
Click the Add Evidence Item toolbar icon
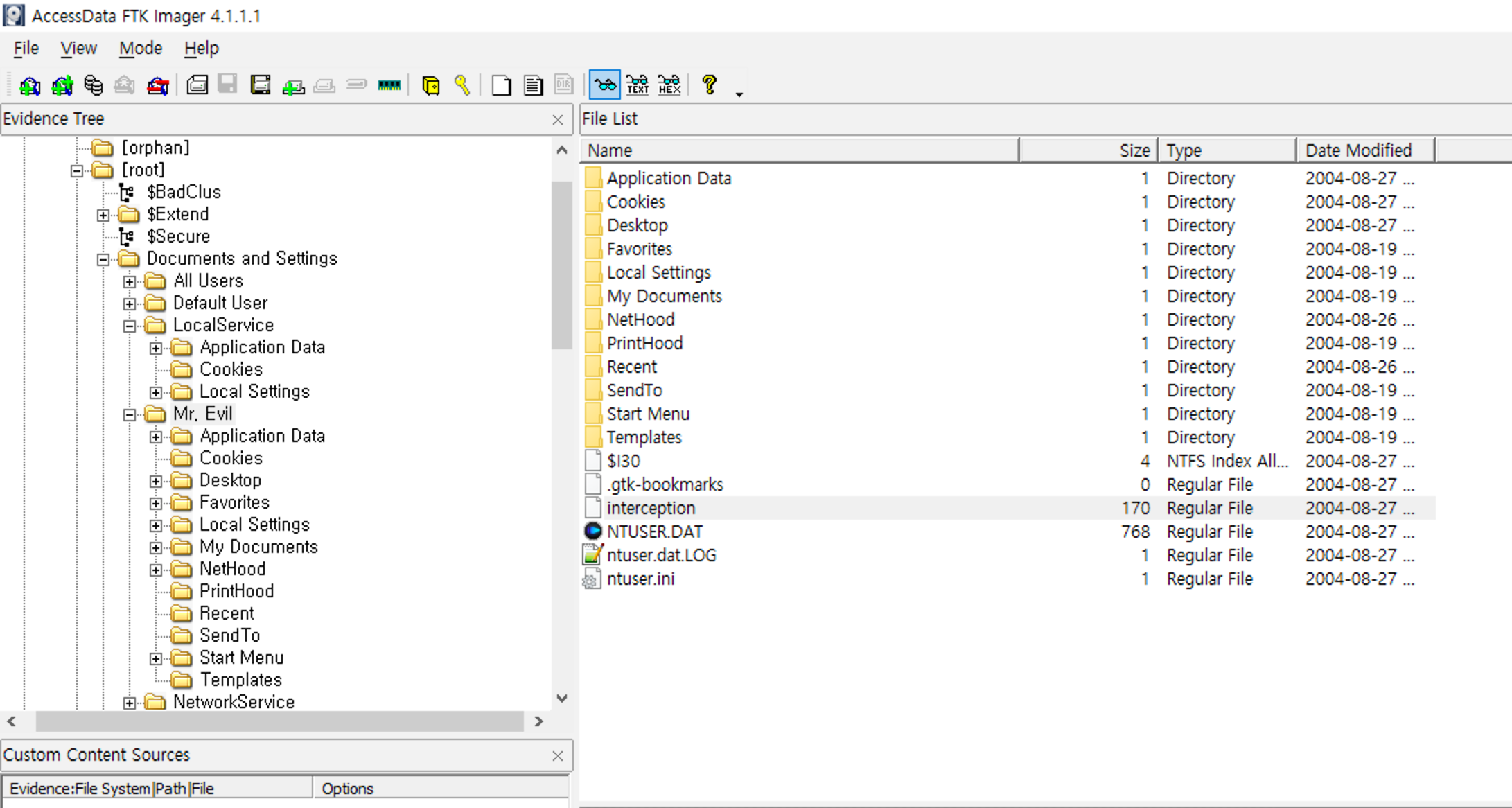[x=29, y=85]
